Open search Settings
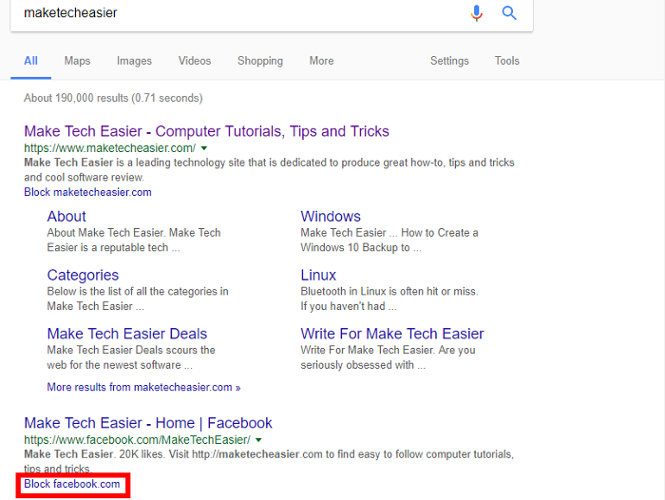 449,61
